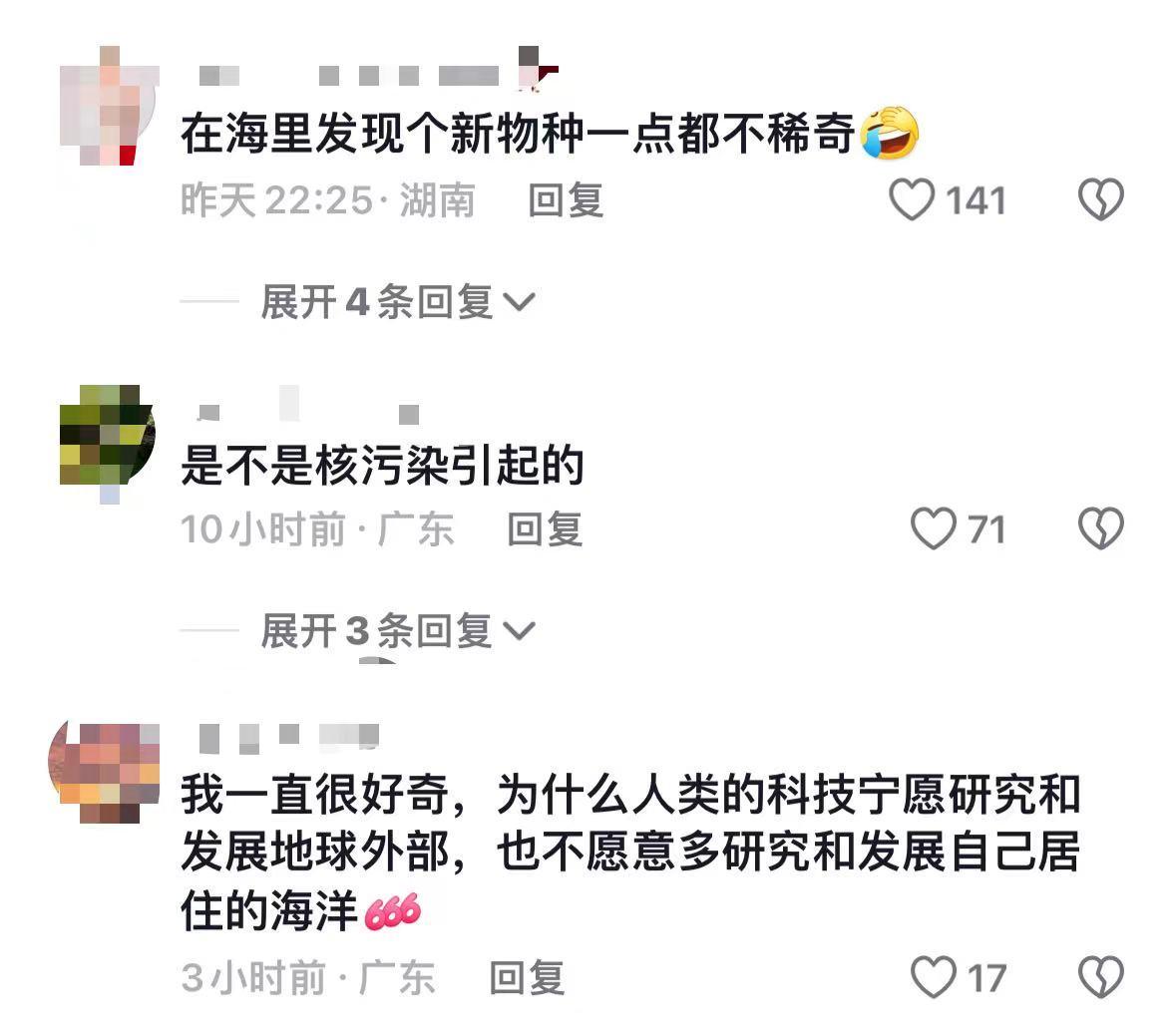
Task: Like the ocean research comment with 17 likes
Action: click(x=933, y=977)
